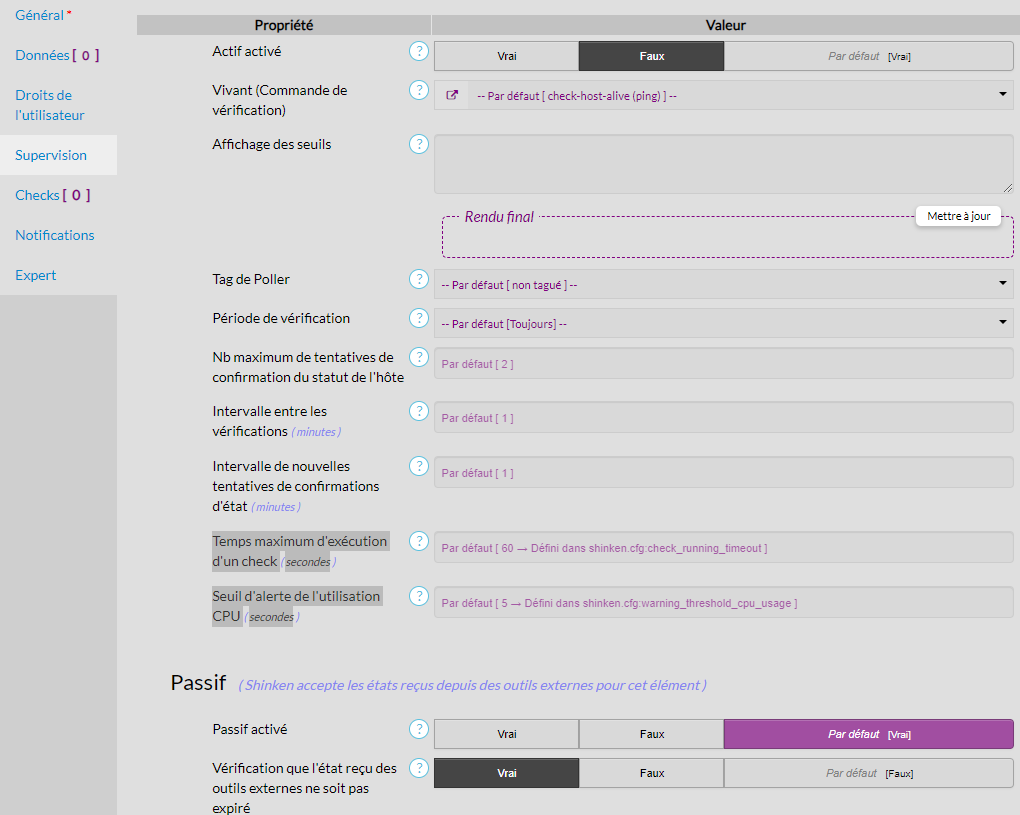Open external link icon for Vivant command

452,95
